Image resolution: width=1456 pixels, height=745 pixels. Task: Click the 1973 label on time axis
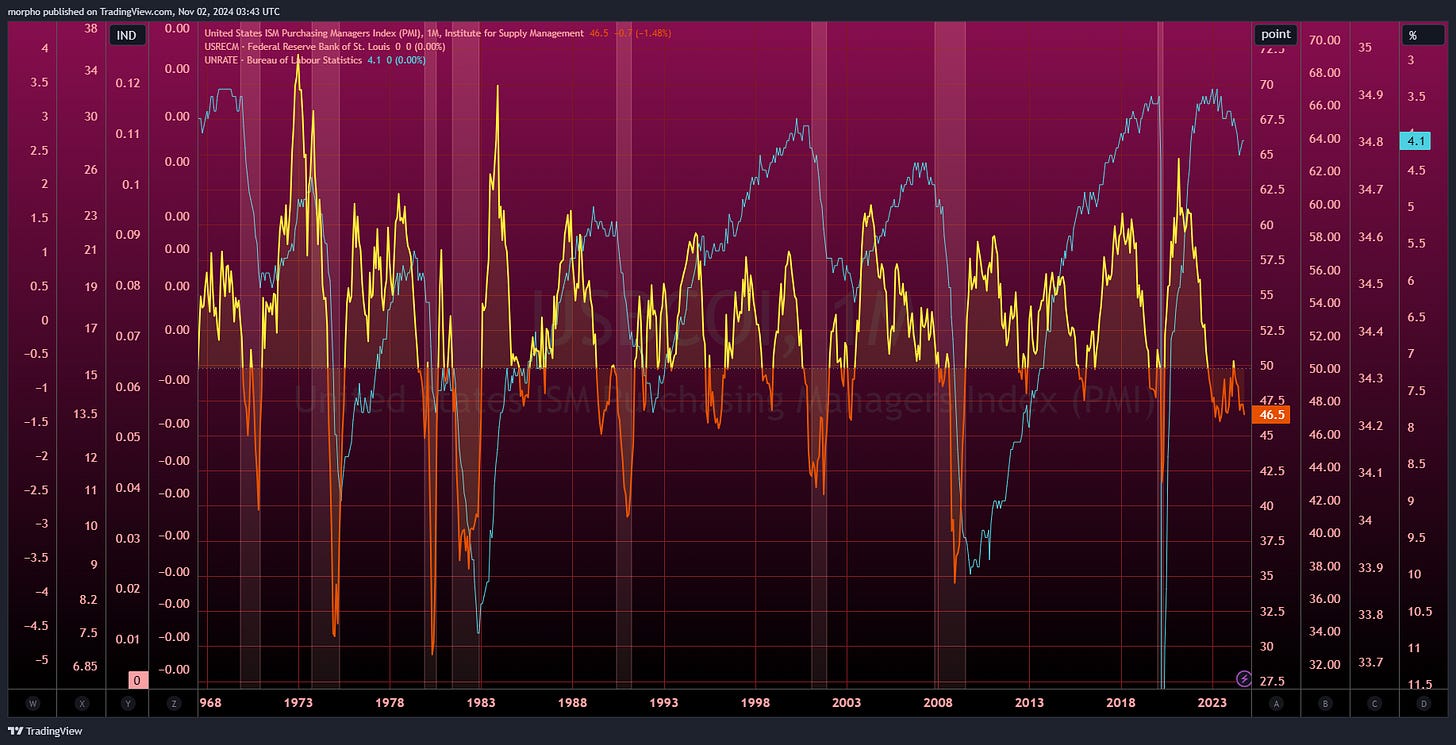(x=298, y=704)
